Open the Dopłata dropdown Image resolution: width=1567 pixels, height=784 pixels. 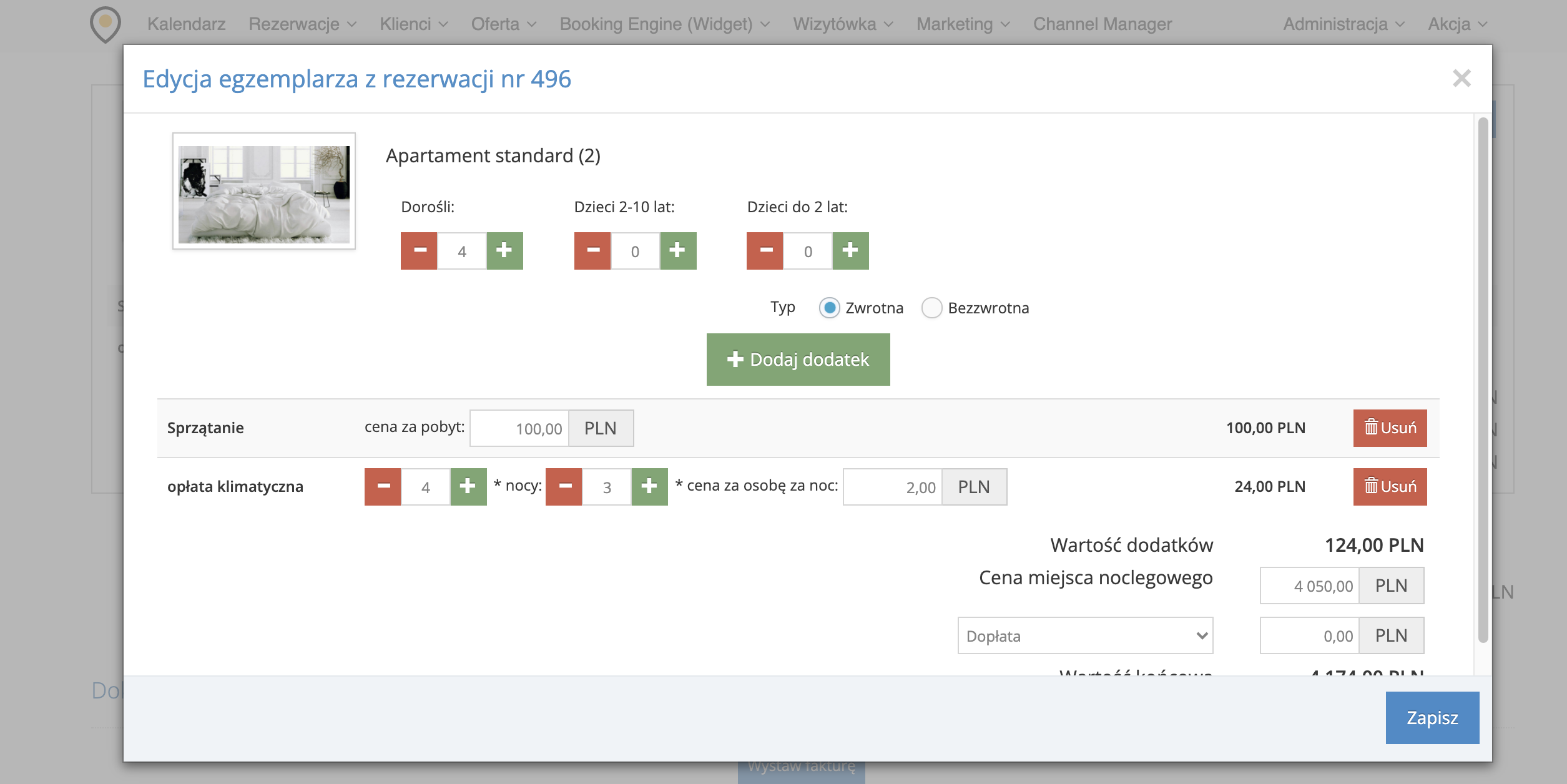(x=1085, y=635)
